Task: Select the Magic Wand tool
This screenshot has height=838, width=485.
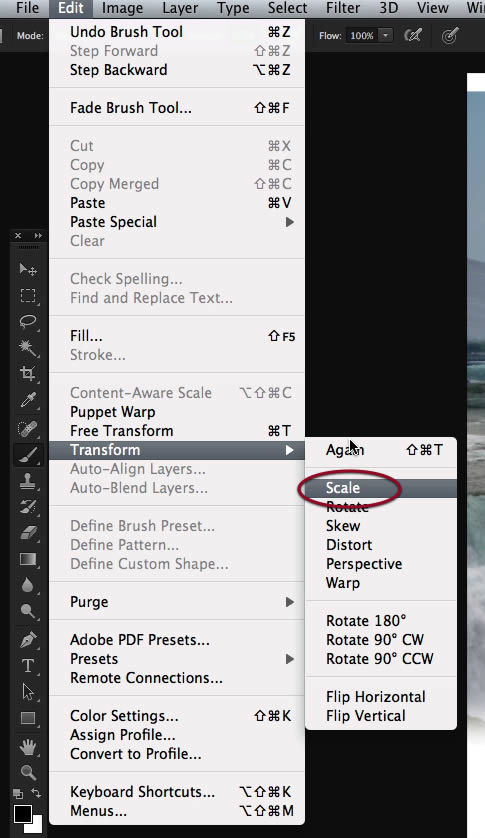Action: tap(28, 348)
